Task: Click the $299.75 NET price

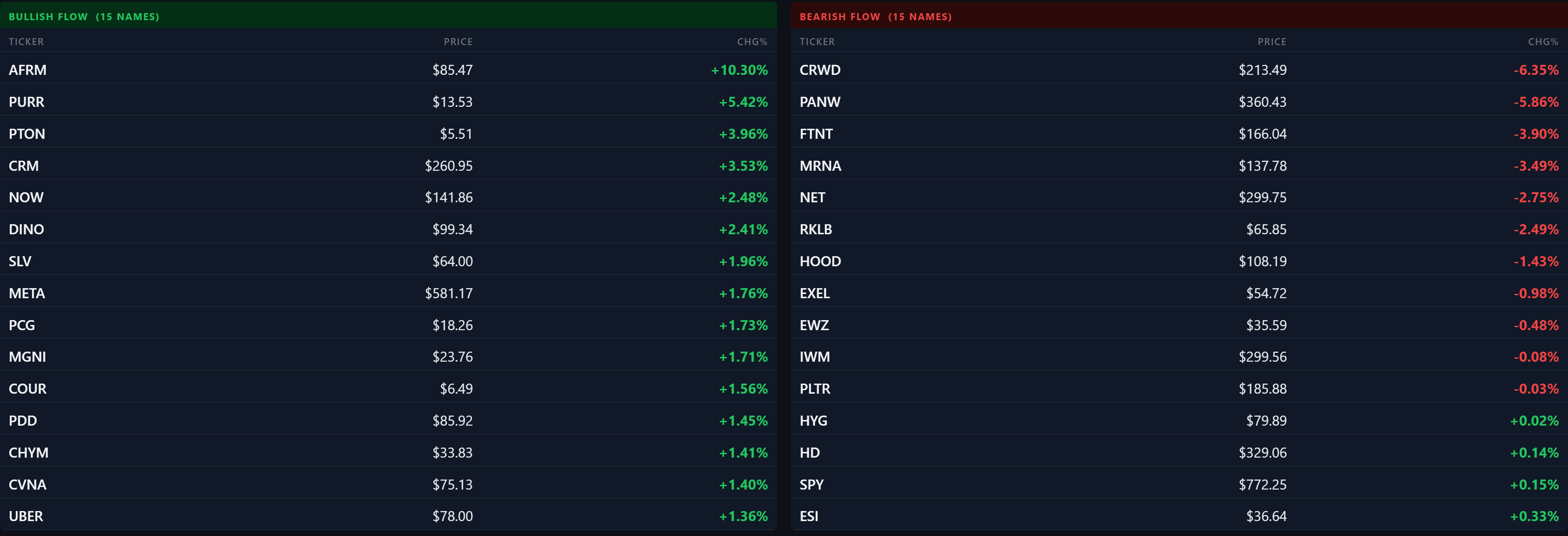Action: coord(1263,197)
